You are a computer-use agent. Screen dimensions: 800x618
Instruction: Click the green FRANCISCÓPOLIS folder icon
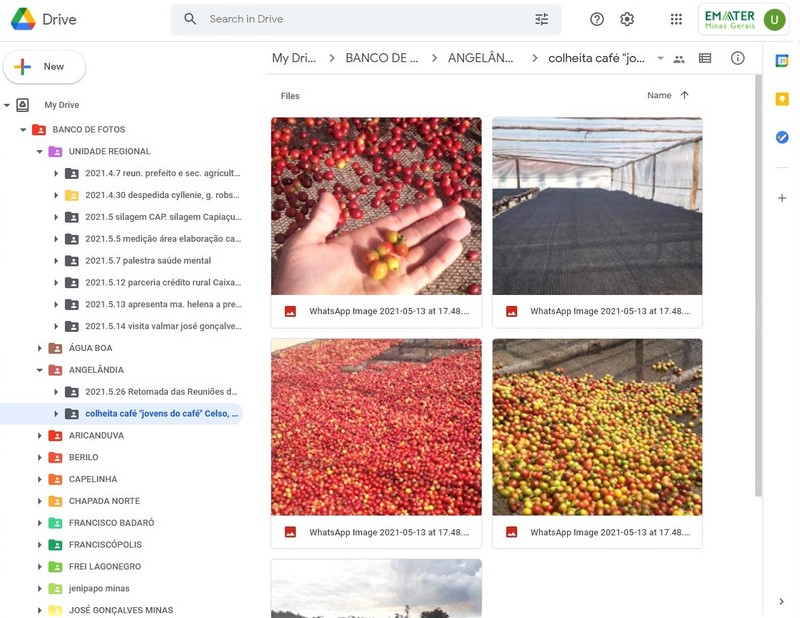(x=55, y=545)
